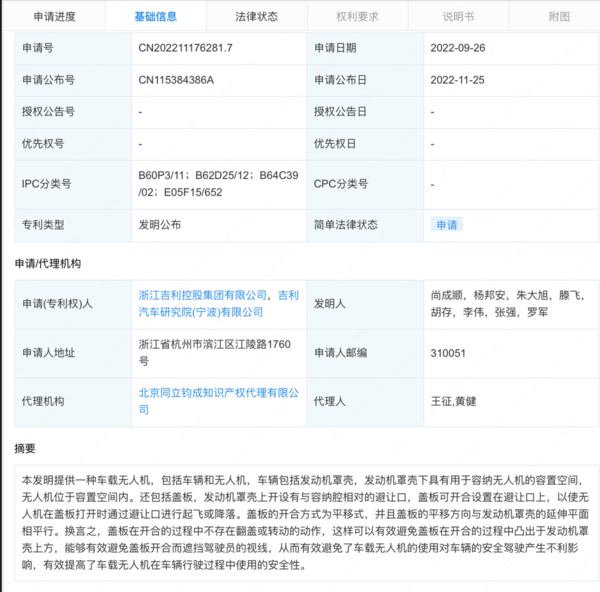Click the abstract paragraph beginning 本发明提供一种车载无人机
Viewport: 600px width, 592px height.
point(305,522)
